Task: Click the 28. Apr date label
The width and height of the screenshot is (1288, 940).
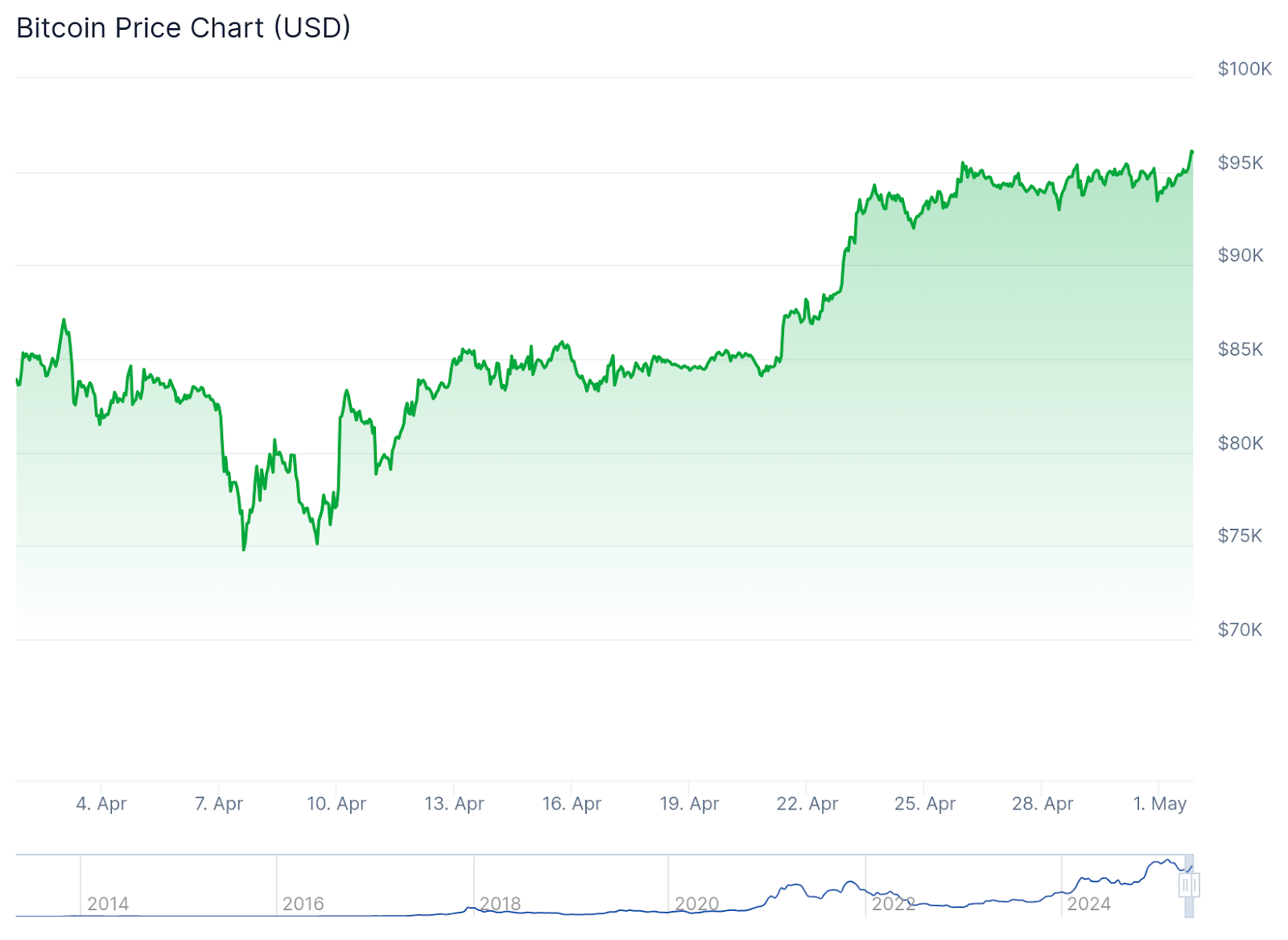Action: tap(1042, 803)
